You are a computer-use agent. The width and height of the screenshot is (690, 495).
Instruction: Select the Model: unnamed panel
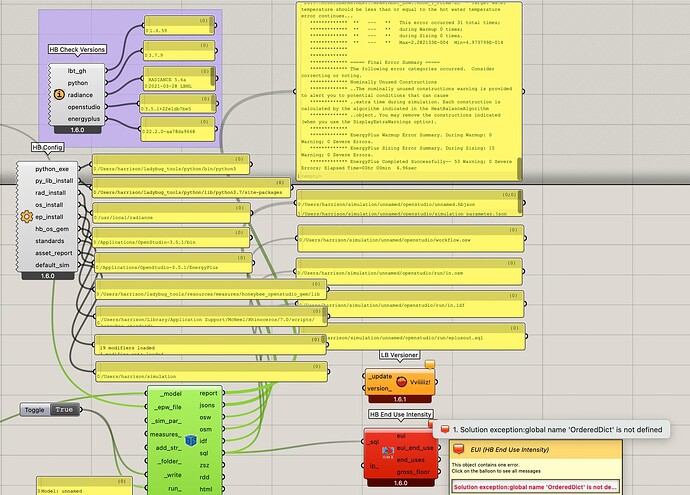tap(84, 486)
